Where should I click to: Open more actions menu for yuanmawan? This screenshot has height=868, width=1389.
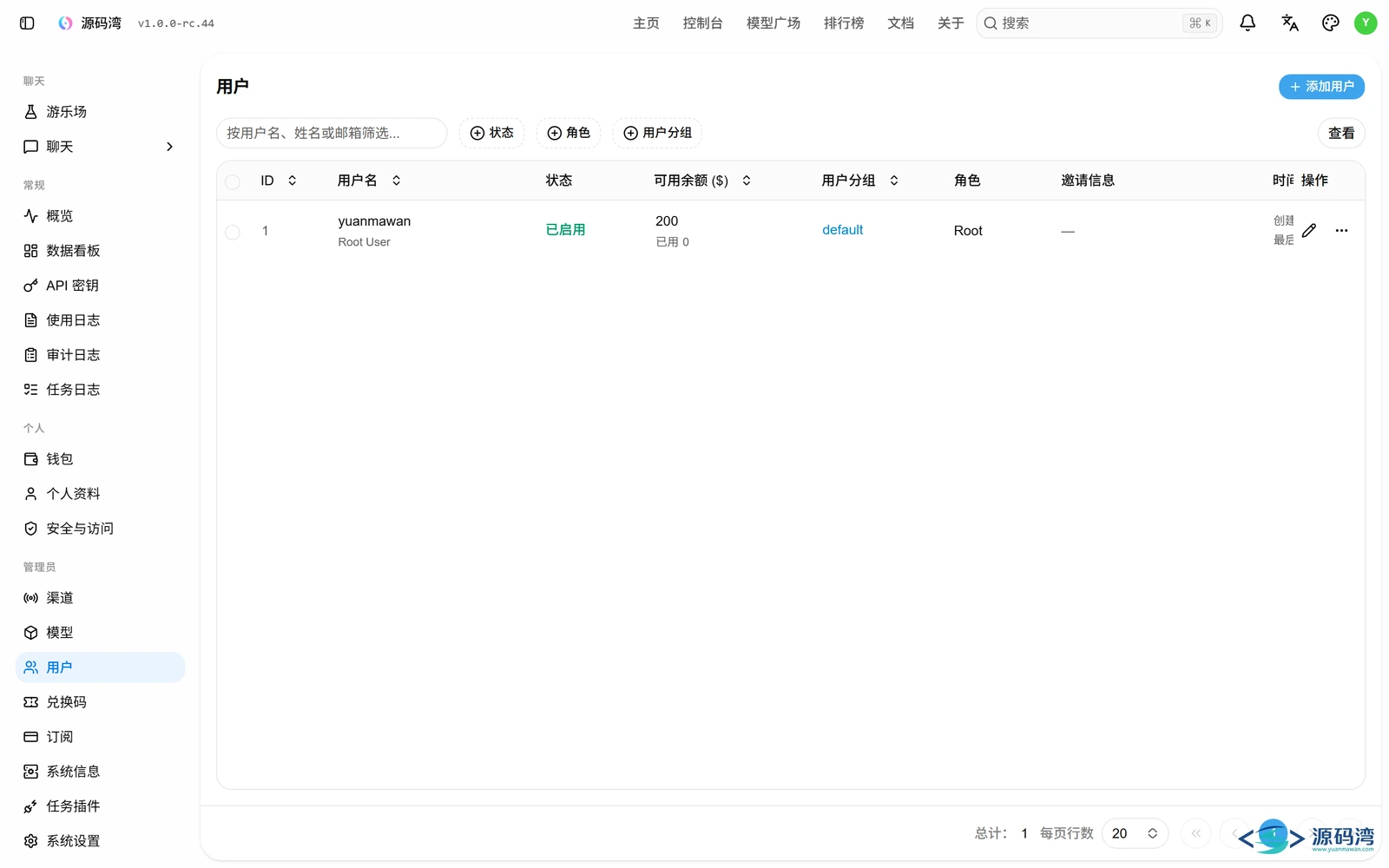[x=1341, y=230]
